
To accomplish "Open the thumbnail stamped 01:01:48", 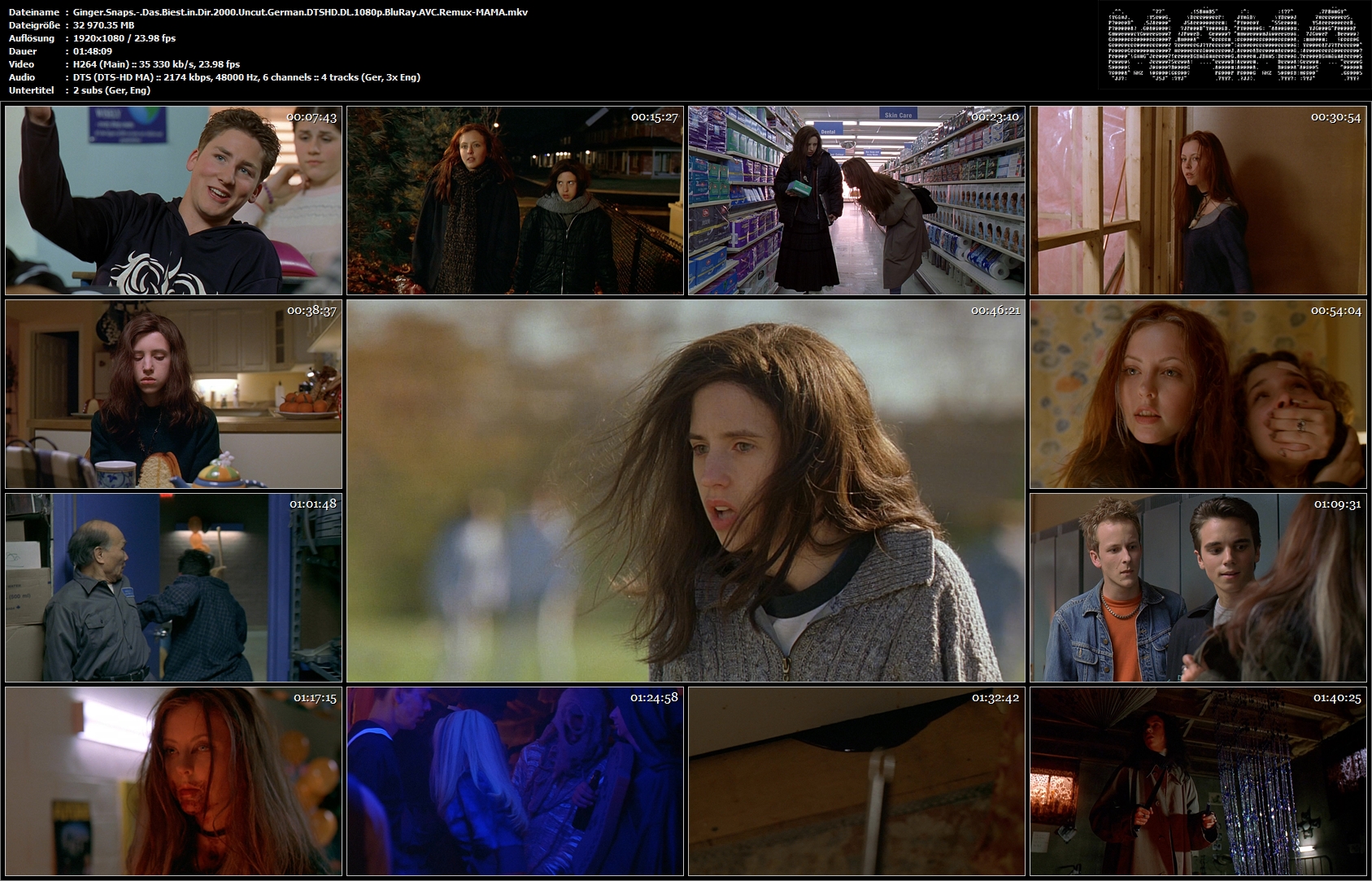I will [173, 587].
